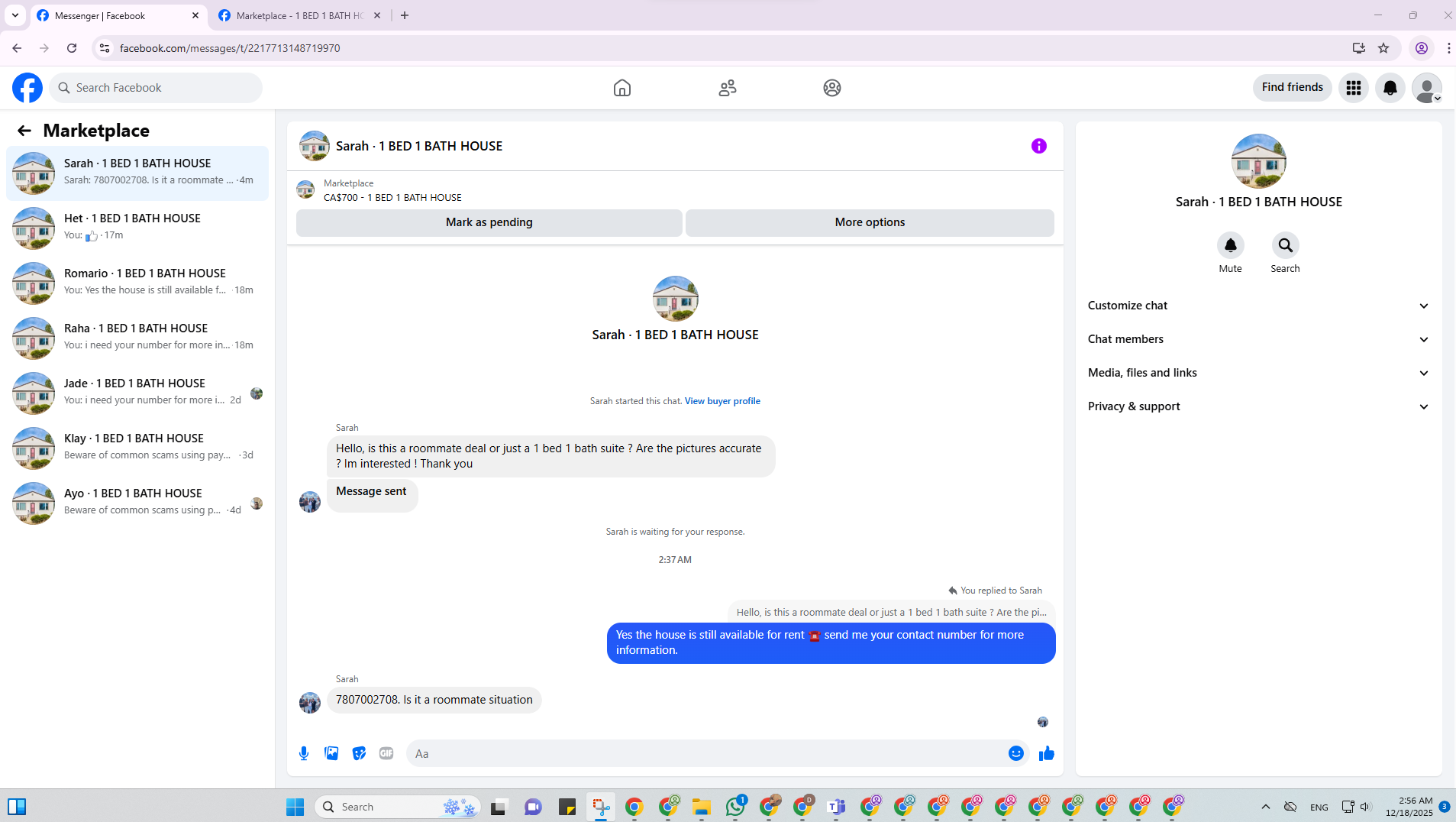Close the Marketplace browser tab
Viewport: 1456px width, 822px height.
pyautogui.click(x=377, y=15)
